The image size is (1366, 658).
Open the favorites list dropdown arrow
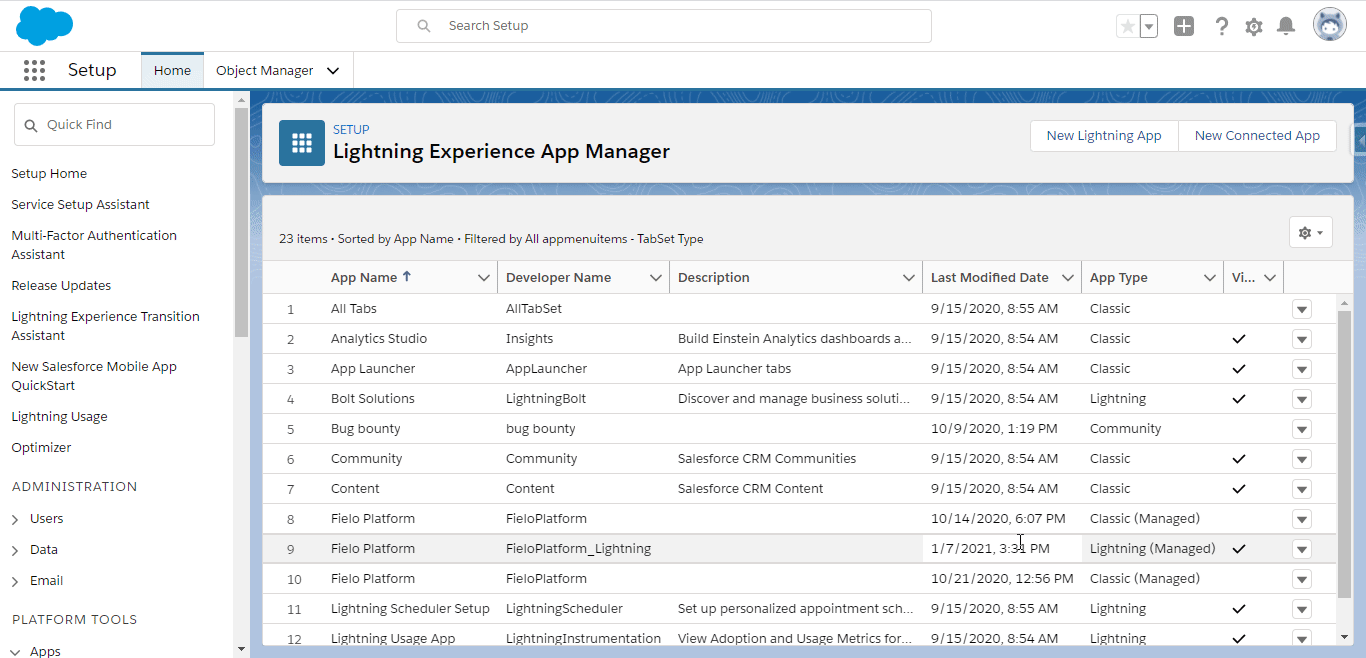pyautogui.click(x=1148, y=26)
